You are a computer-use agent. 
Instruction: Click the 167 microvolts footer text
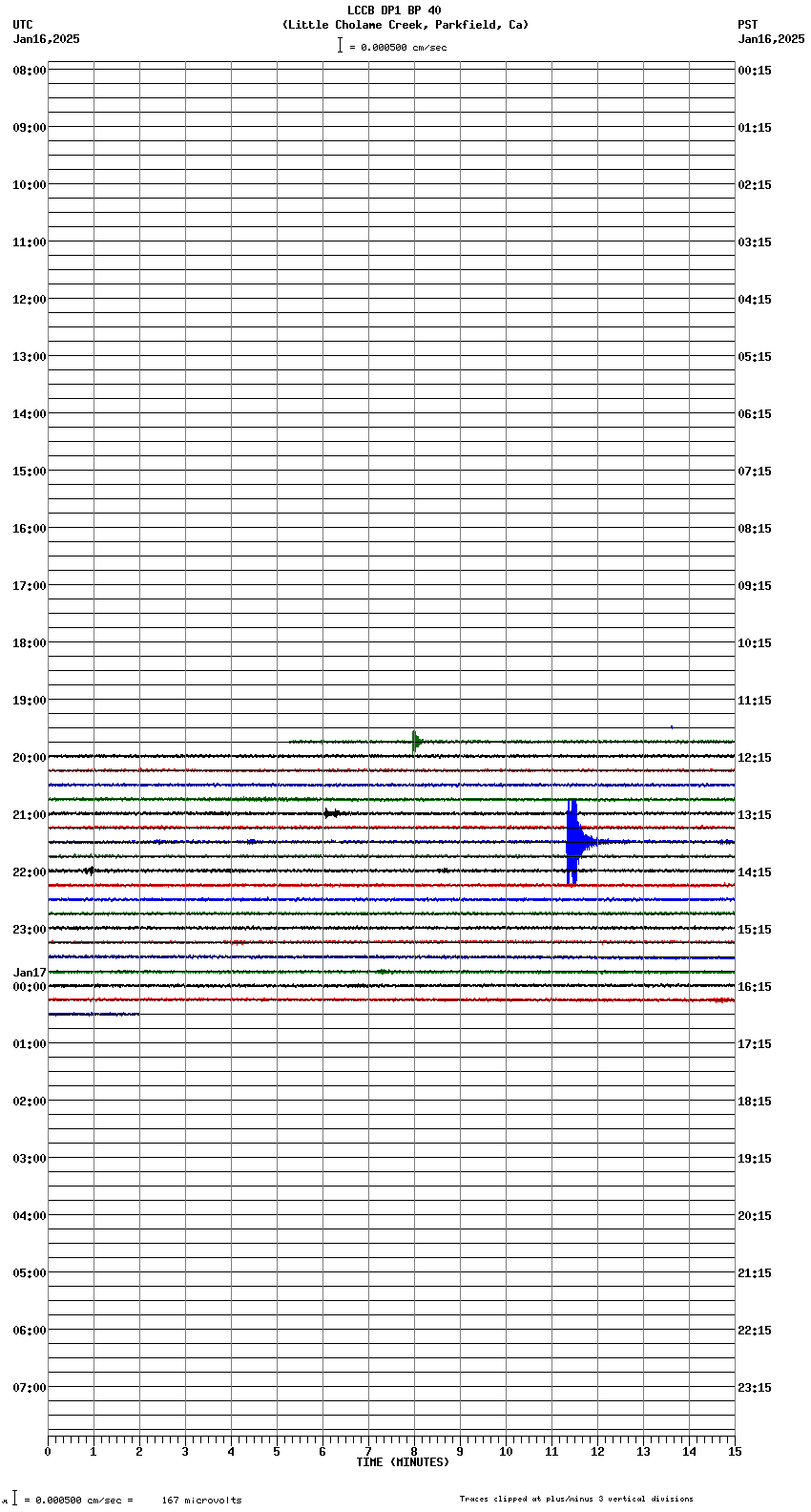pyautogui.click(x=201, y=1501)
